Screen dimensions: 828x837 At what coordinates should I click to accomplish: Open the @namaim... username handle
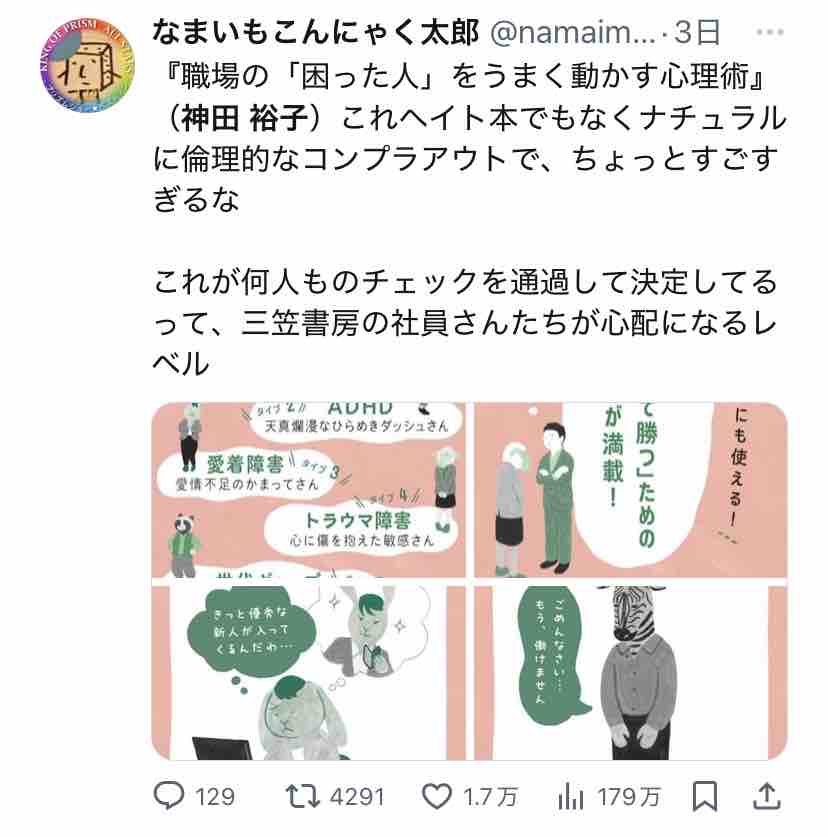pos(572,32)
